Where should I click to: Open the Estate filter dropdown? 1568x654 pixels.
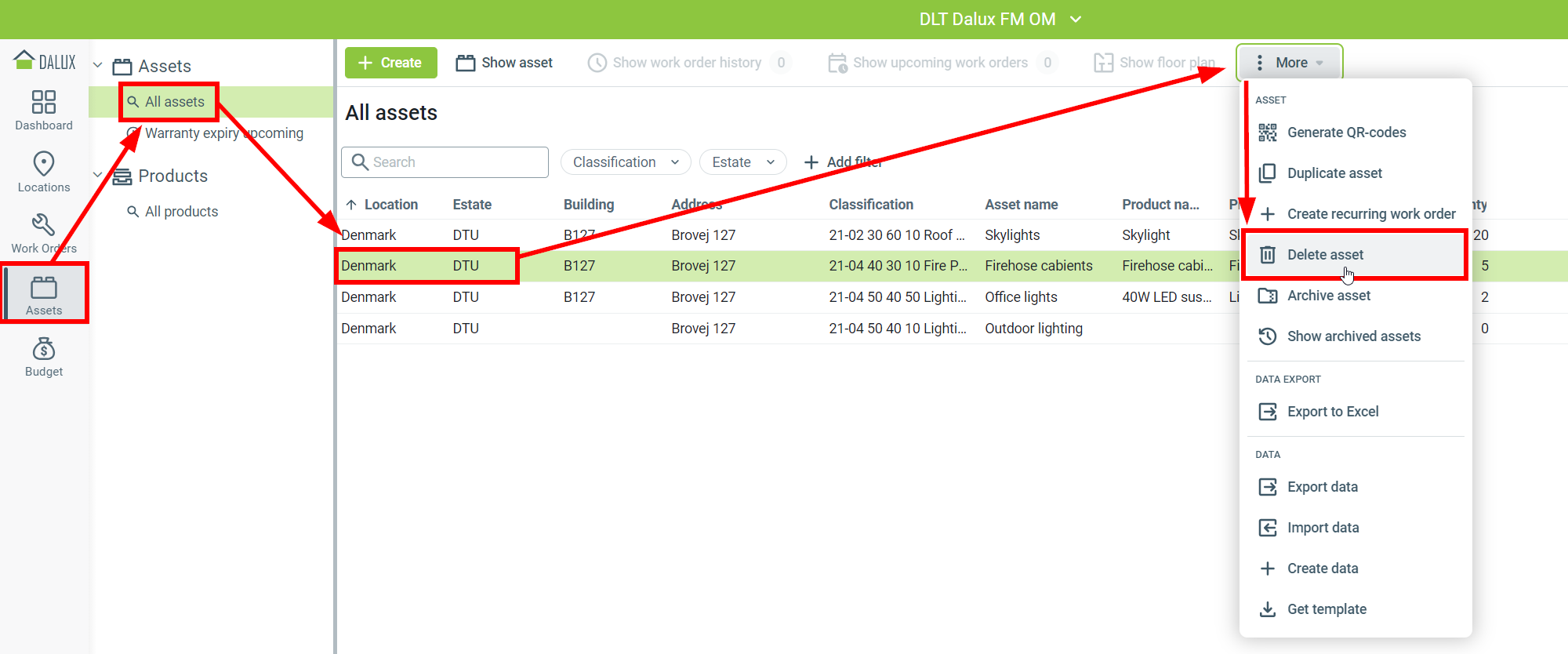[742, 162]
